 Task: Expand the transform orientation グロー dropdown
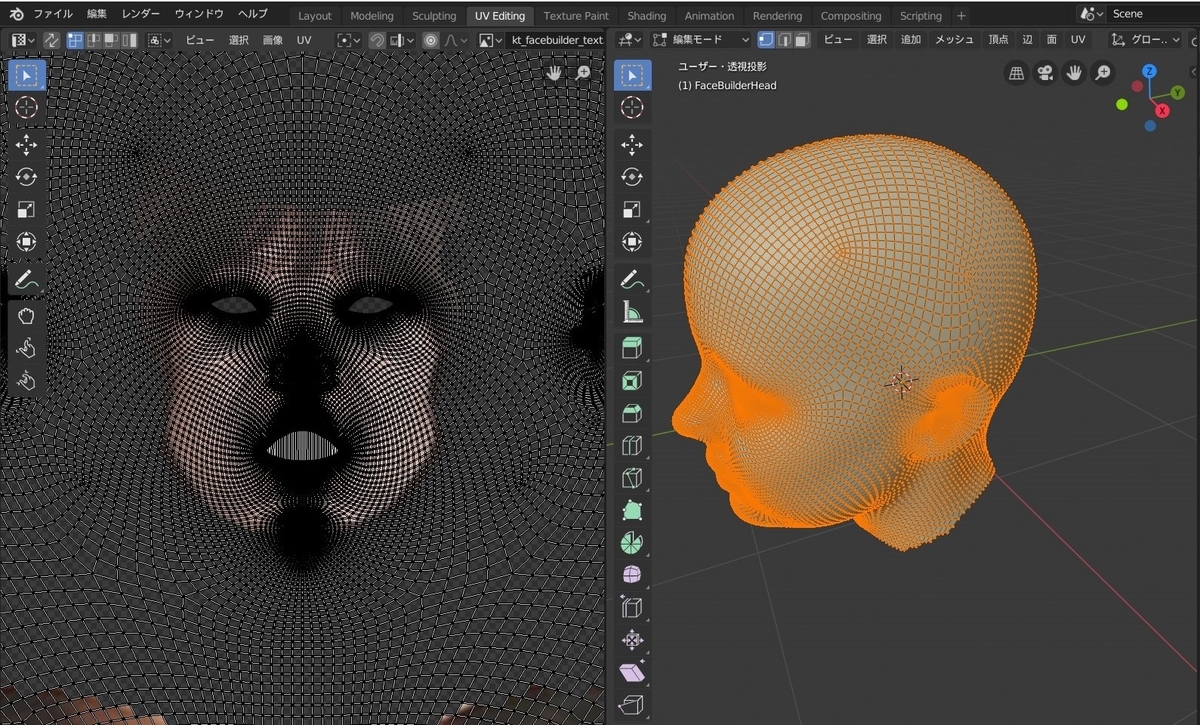pyautogui.click(x=1146, y=40)
